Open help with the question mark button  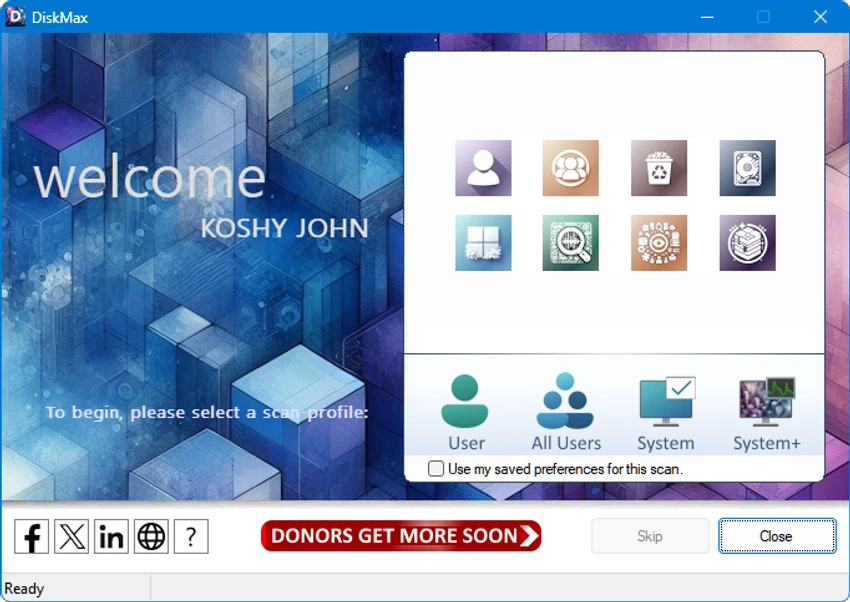191,536
